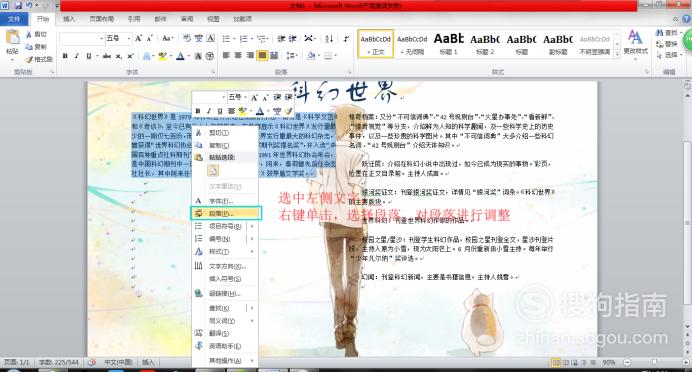Image resolution: width=692 pixels, height=372 pixels.
Task: Click the ribbon font color (A) button
Action: coord(180,56)
